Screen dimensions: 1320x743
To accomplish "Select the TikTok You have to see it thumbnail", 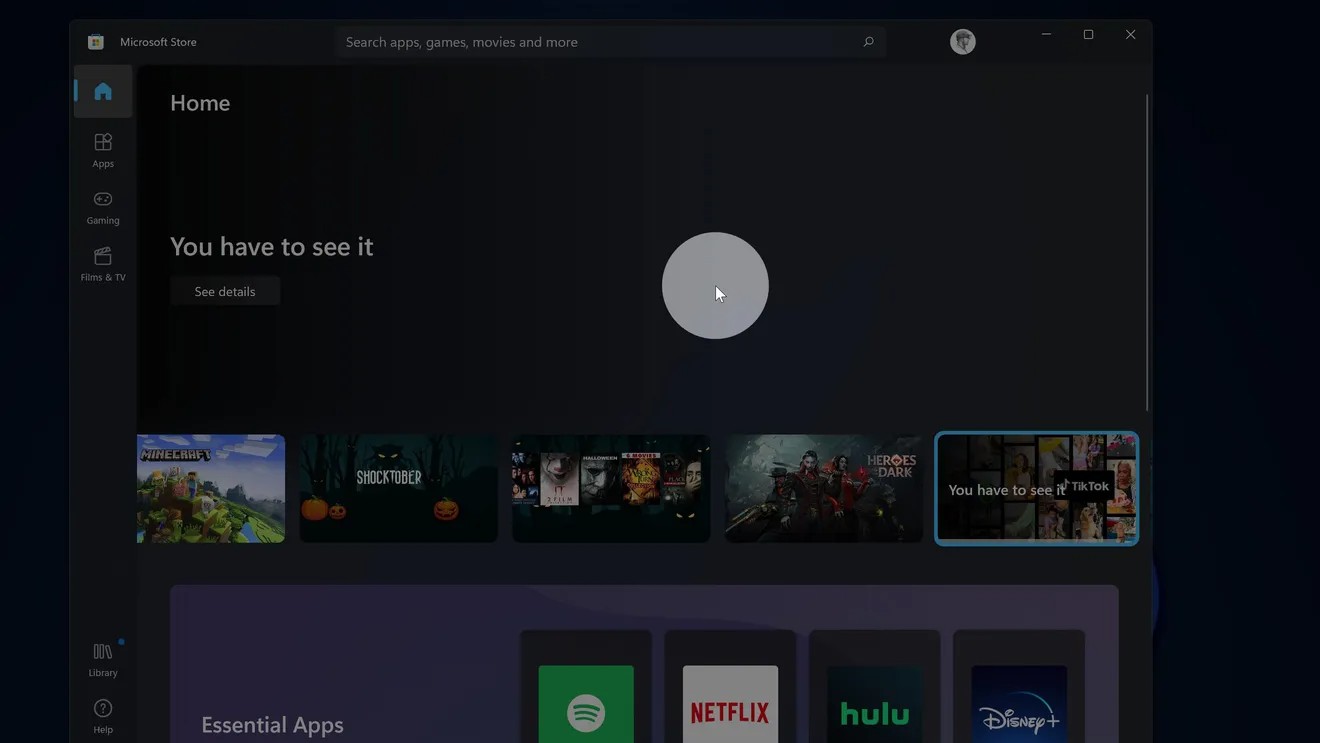I will (x=1037, y=489).
